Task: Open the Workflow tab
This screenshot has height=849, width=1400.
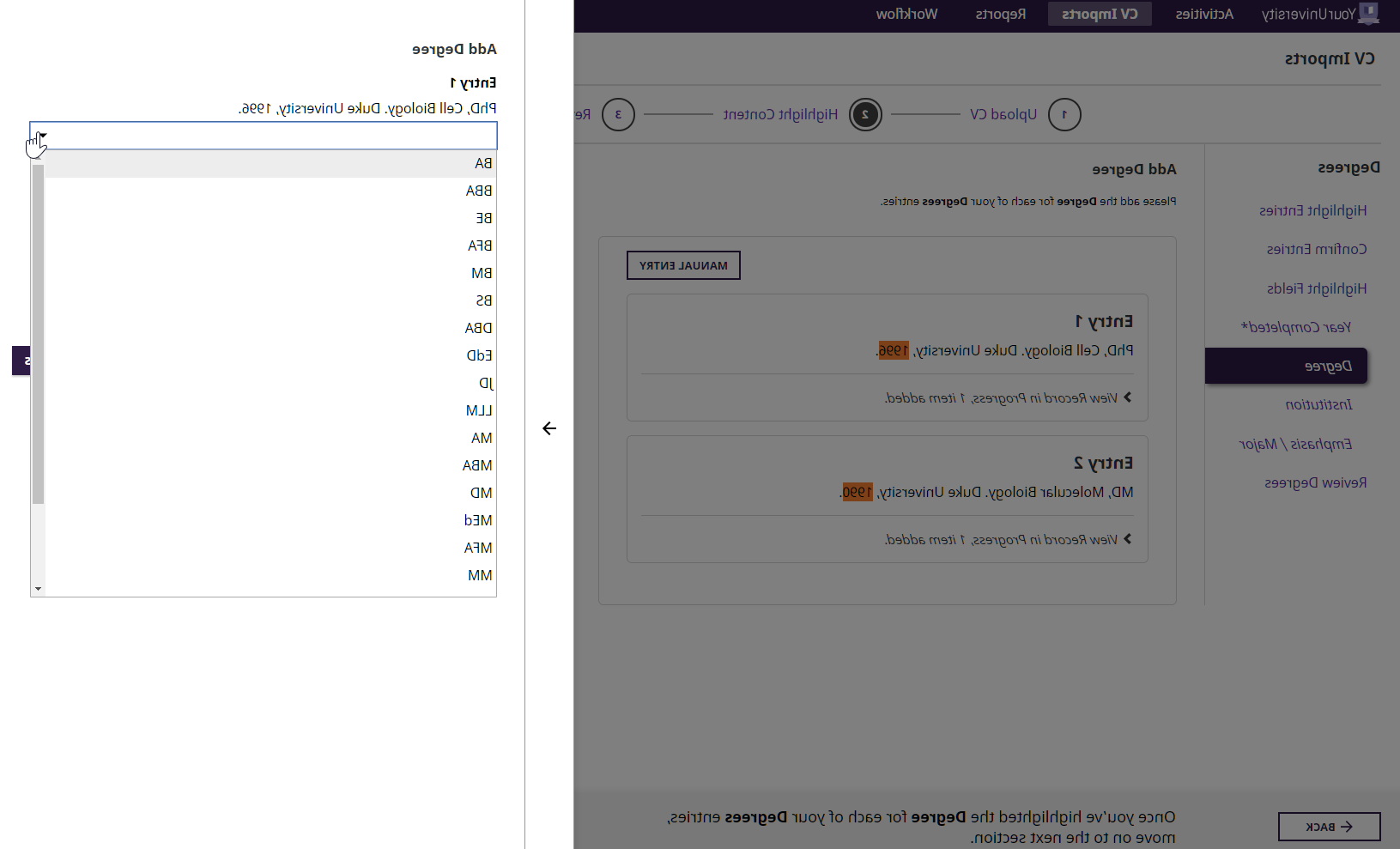Action: [906, 14]
